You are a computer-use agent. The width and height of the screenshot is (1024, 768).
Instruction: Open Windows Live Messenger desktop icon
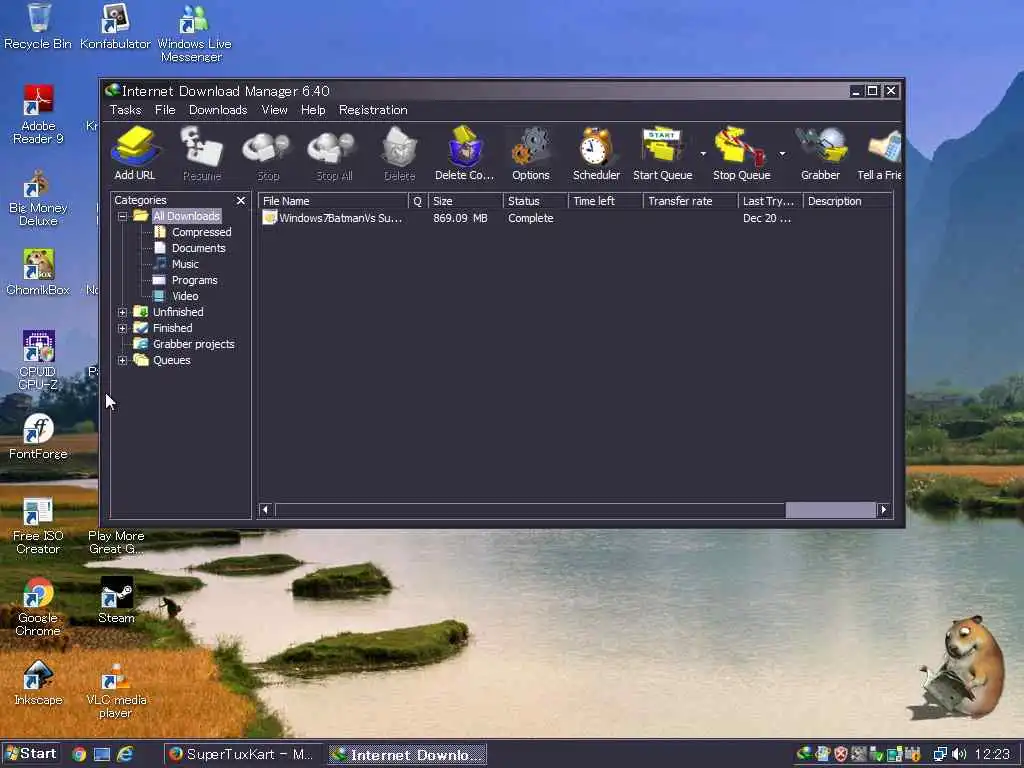193,33
